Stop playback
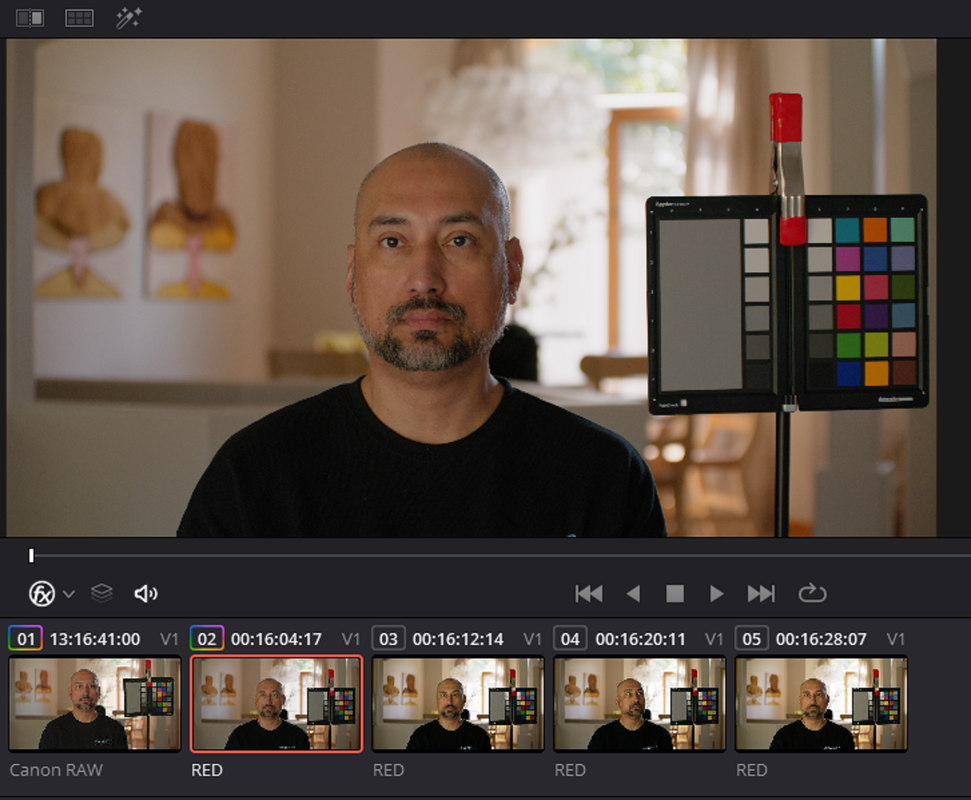 (x=675, y=594)
